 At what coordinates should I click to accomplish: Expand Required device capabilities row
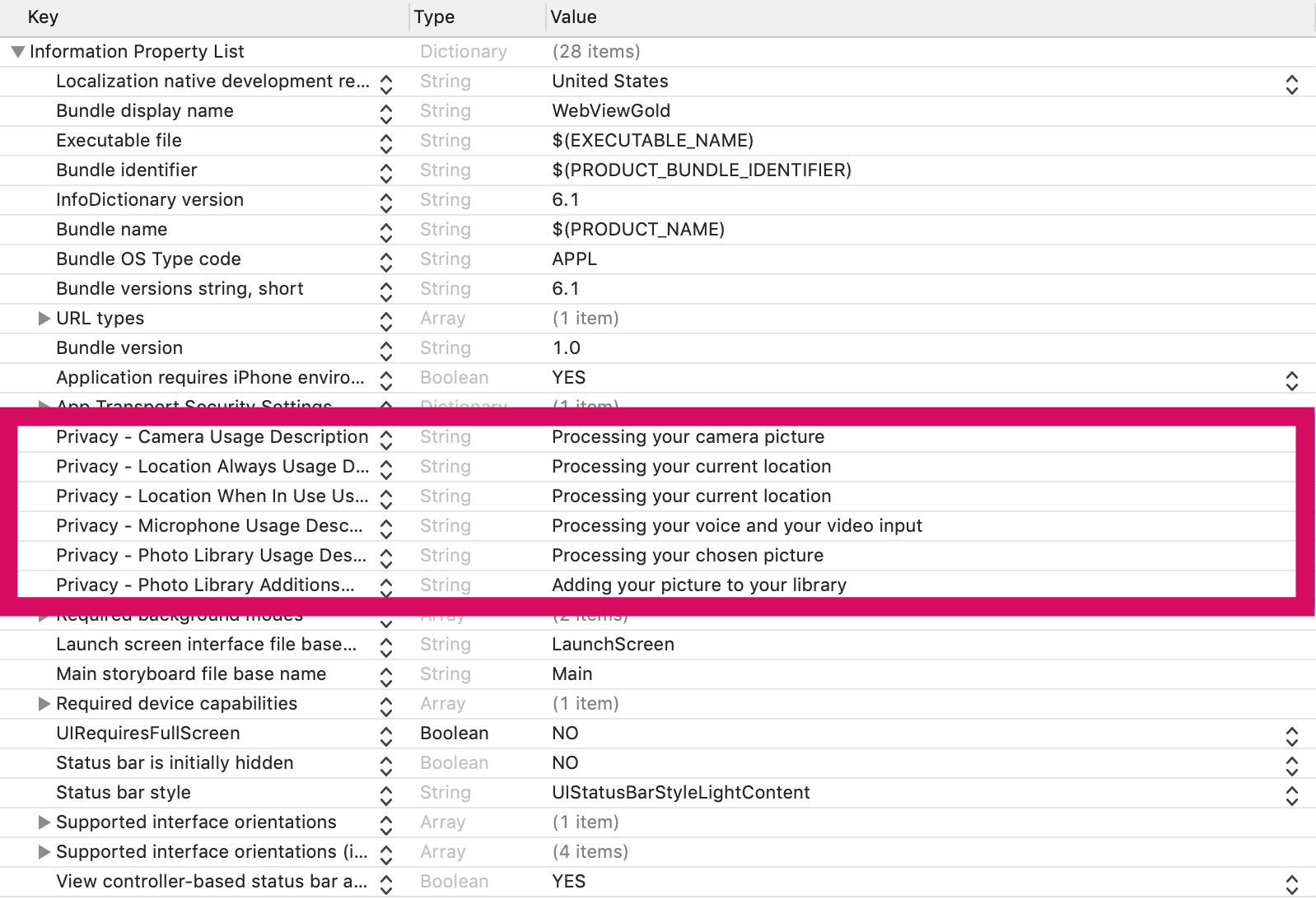tap(44, 704)
